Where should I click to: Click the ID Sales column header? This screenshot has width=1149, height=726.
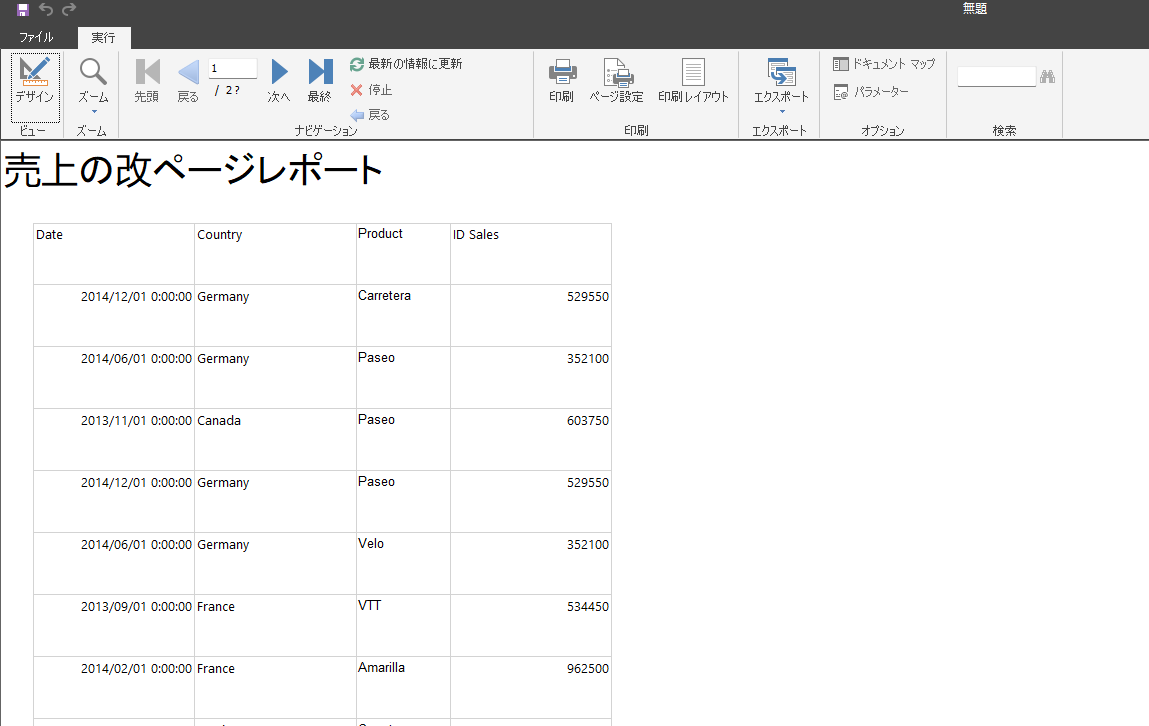(x=531, y=253)
